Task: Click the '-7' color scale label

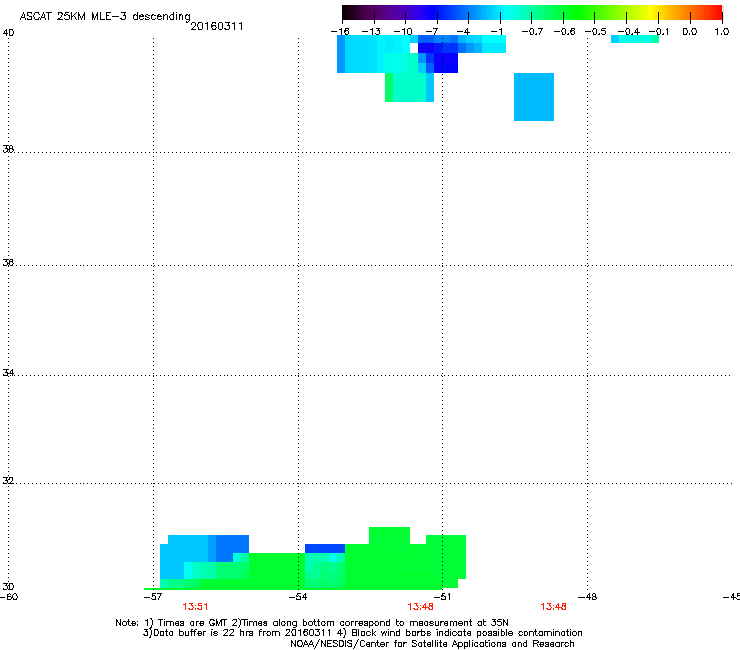Action: [432, 32]
